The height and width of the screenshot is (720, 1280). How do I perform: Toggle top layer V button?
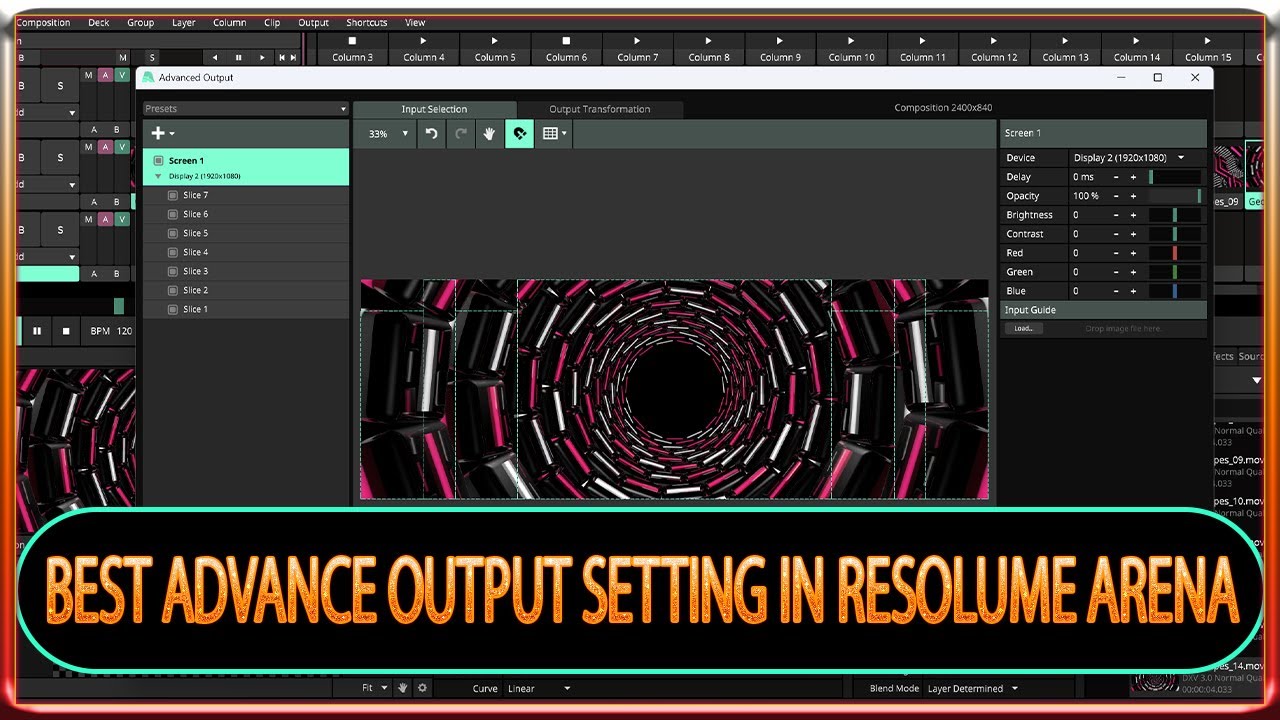tap(122, 75)
